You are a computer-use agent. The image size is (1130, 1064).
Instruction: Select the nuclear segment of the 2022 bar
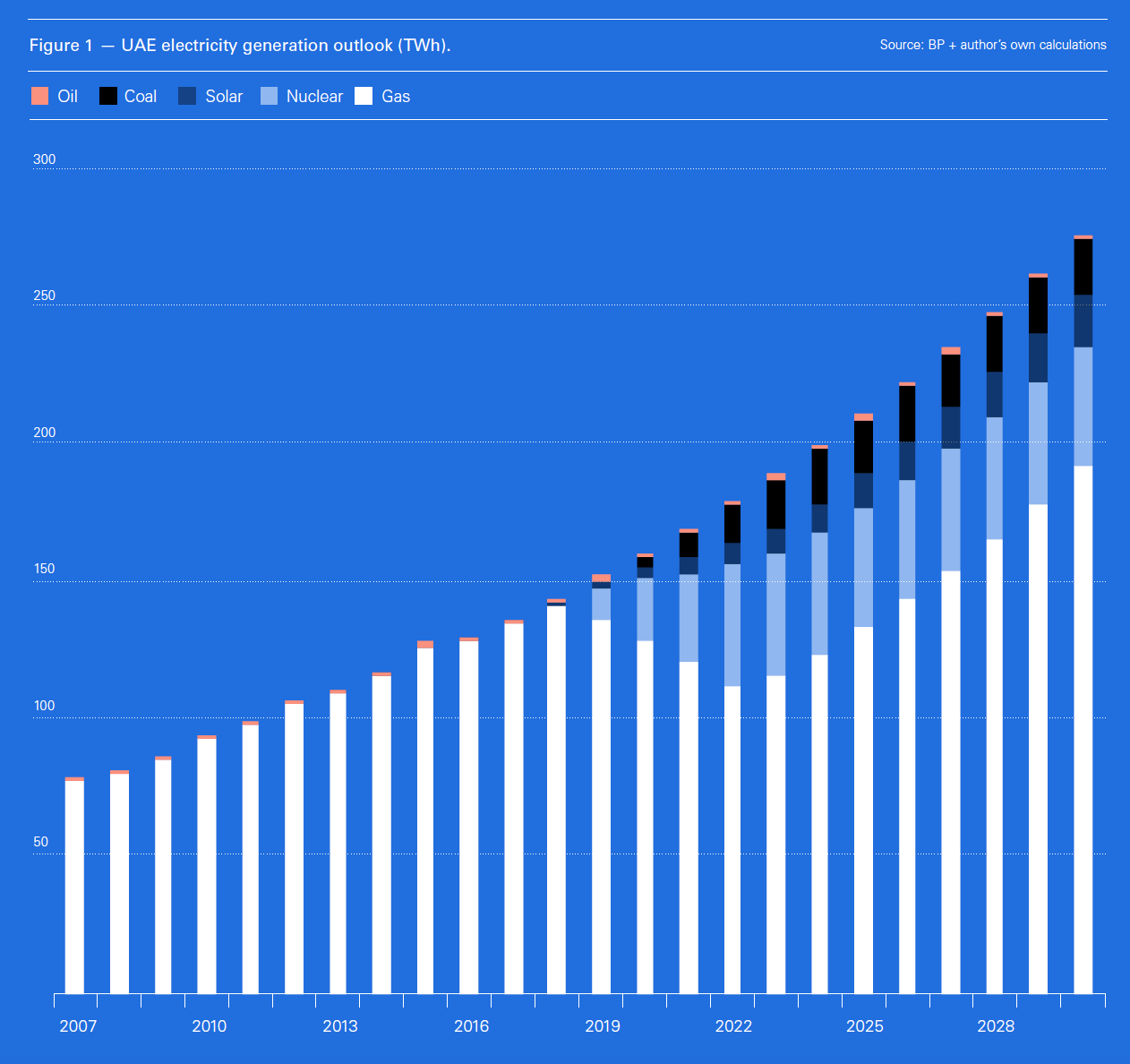tap(732, 625)
